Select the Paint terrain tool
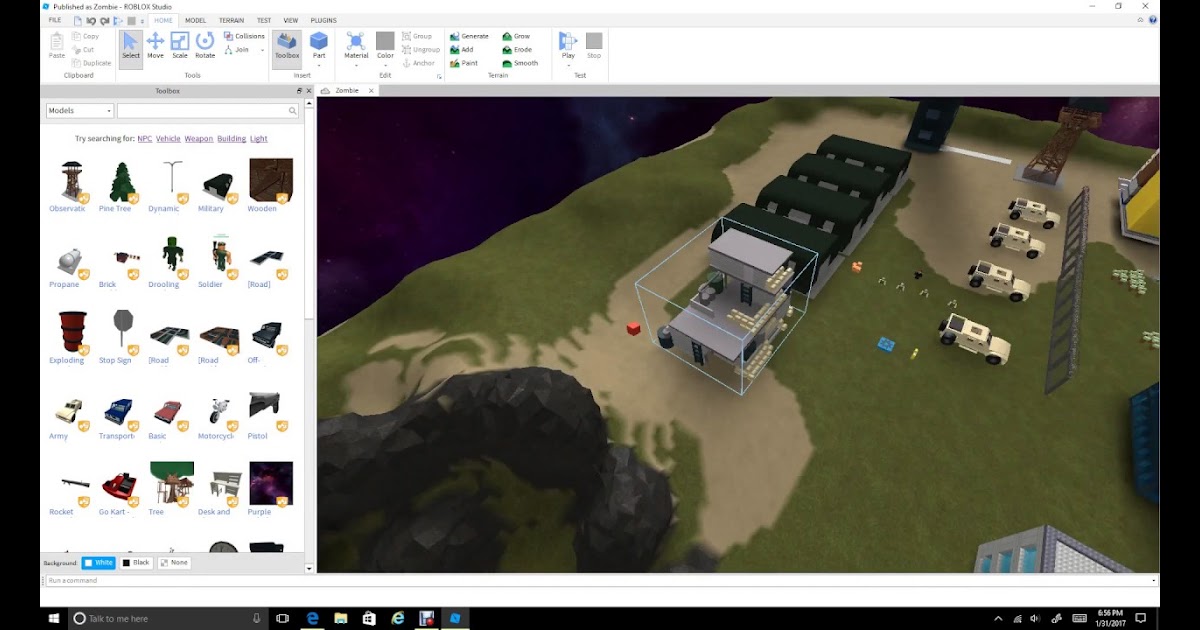 [465, 63]
